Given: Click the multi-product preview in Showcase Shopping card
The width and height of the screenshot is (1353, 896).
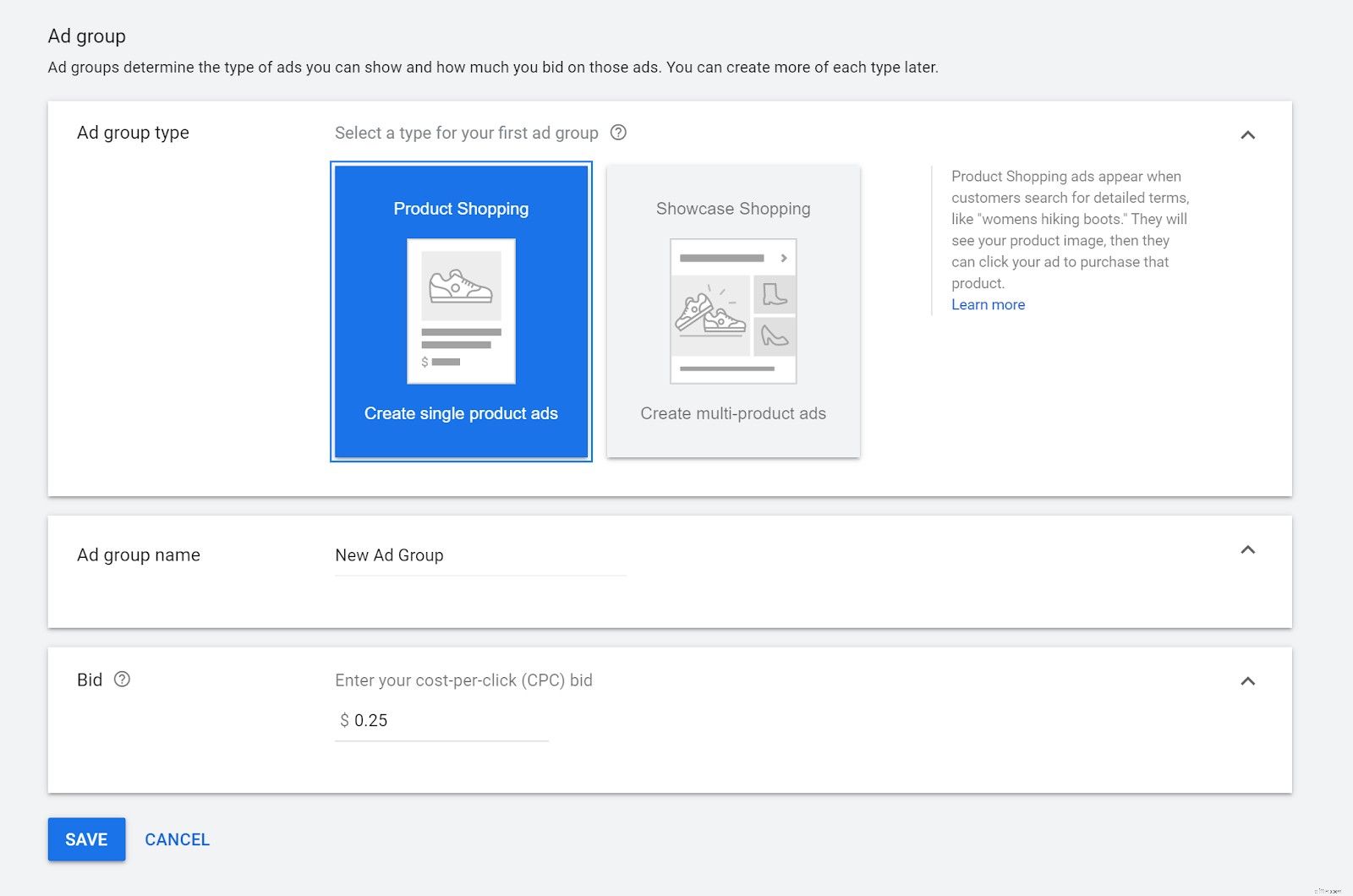Looking at the screenshot, I should point(732,311).
